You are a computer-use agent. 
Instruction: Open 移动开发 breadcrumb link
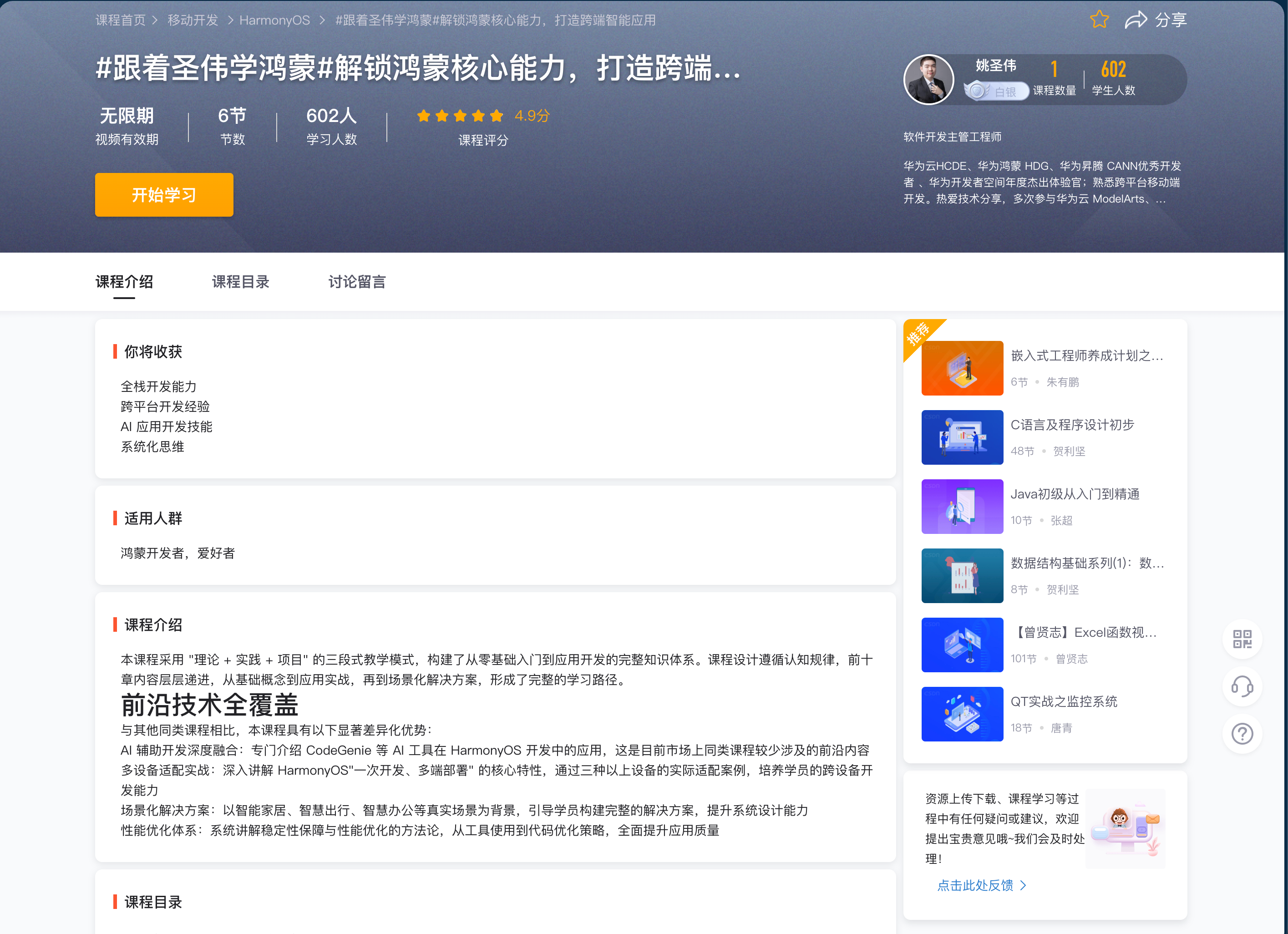[193, 20]
